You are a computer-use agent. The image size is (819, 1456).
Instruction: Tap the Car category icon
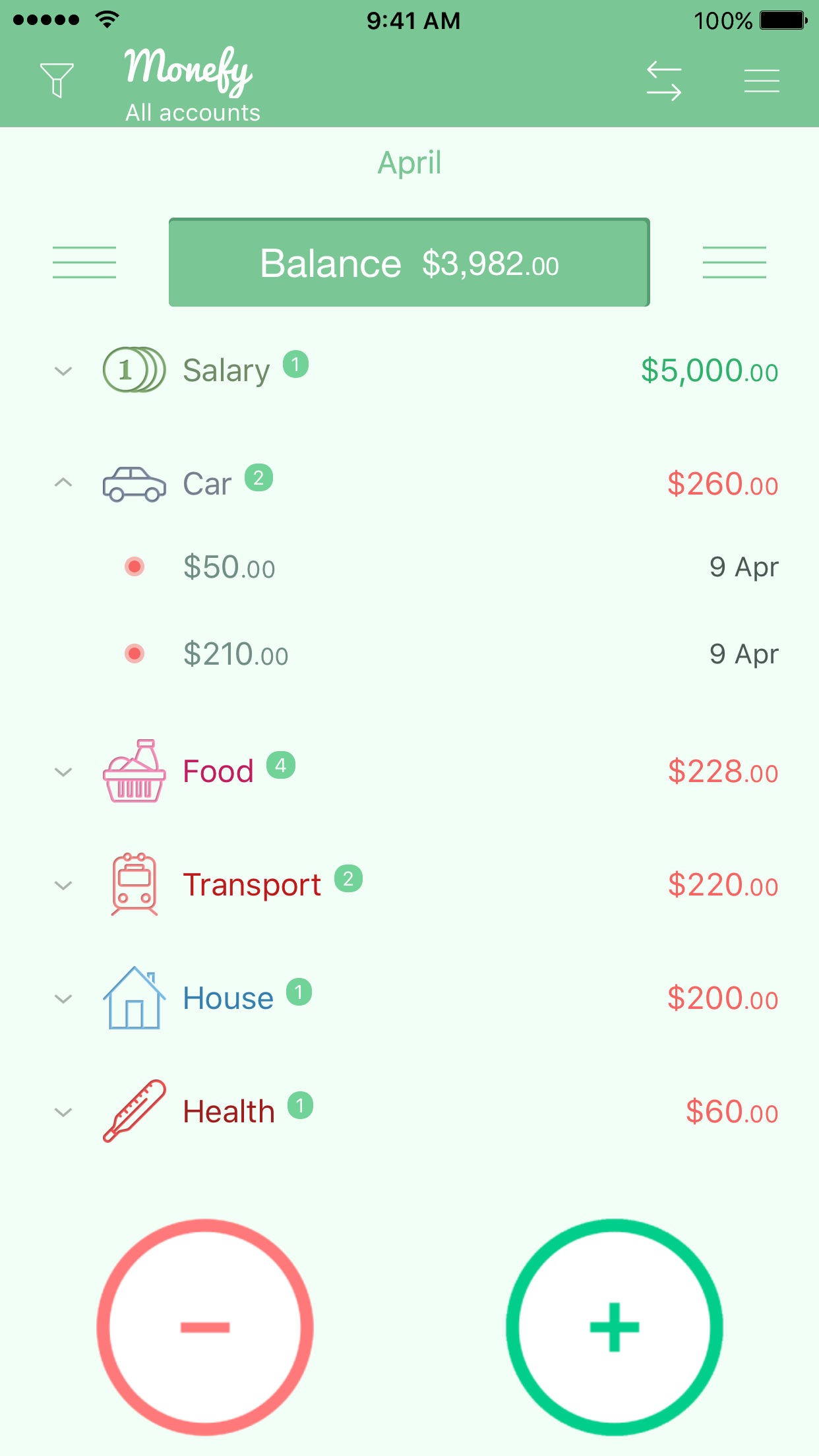[x=134, y=484]
